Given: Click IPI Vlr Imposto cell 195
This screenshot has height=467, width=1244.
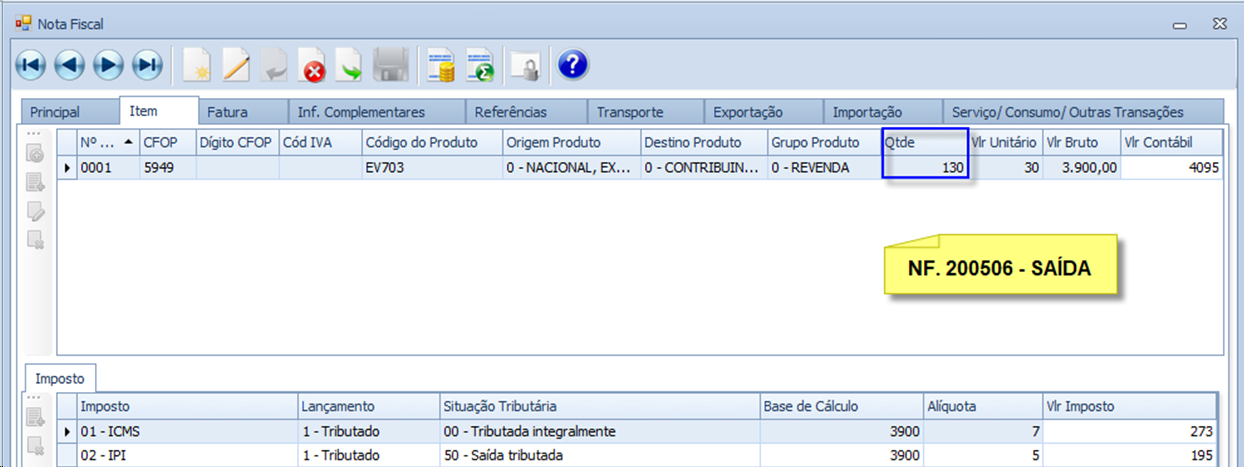Looking at the screenshot, I should [1131, 456].
